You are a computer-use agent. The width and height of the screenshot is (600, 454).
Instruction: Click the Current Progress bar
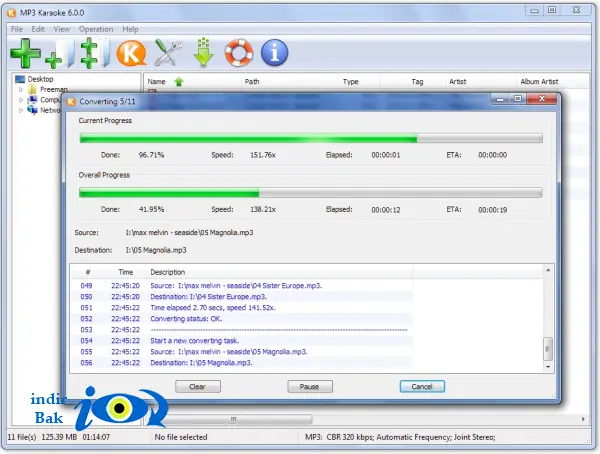click(311, 138)
